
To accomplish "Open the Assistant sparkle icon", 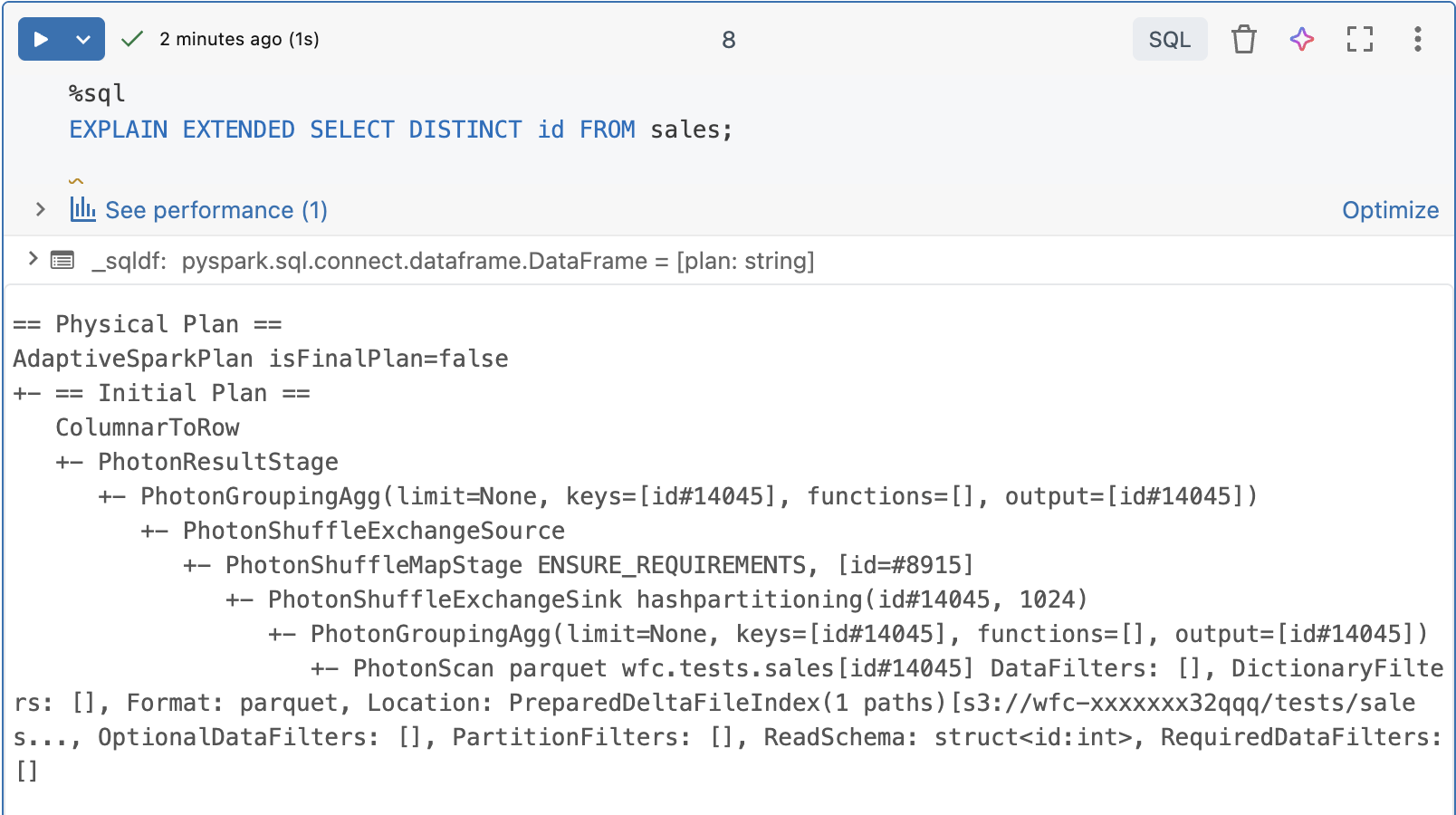I will 1301,39.
